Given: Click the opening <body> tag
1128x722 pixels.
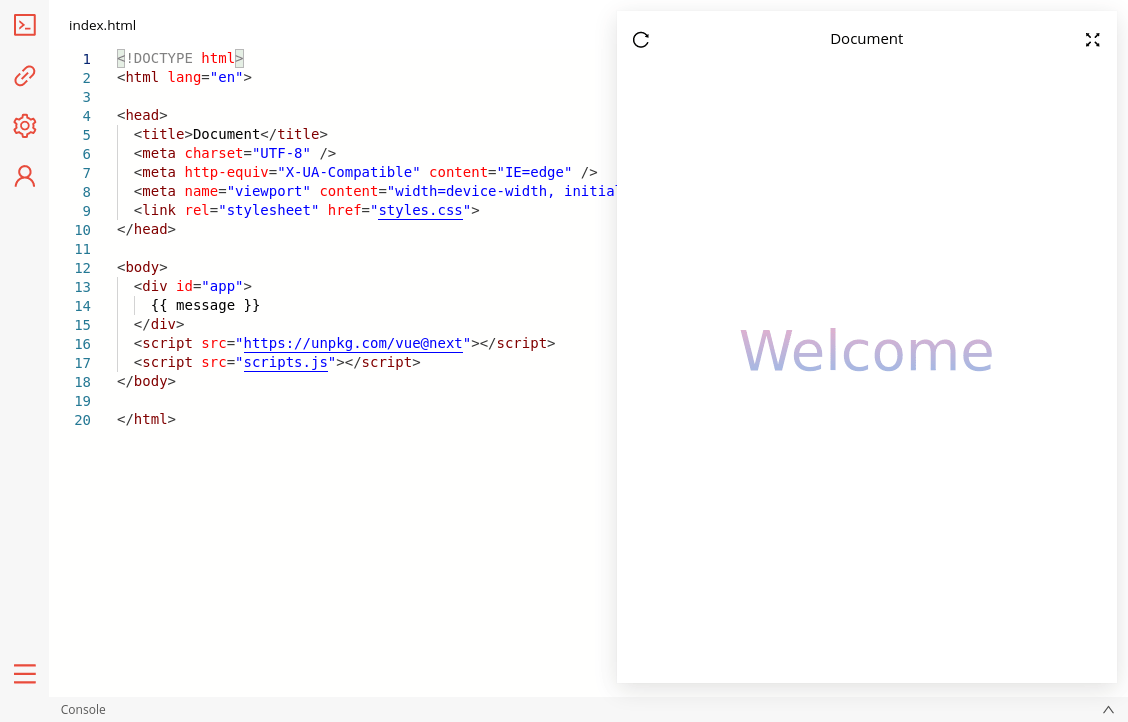Looking at the screenshot, I should pyautogui.click(x=142, y=268).
